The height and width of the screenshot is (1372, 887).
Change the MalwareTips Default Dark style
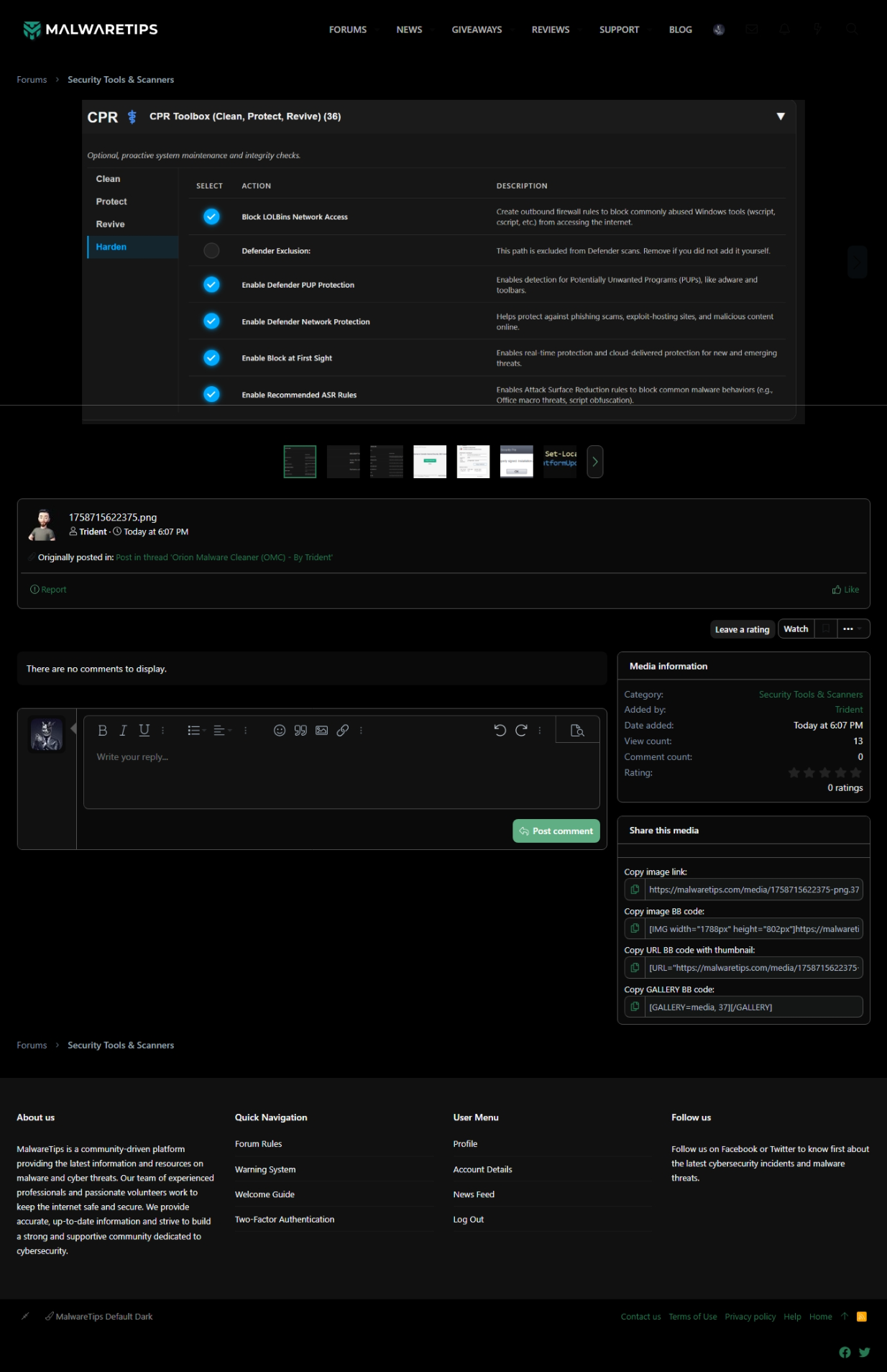point(99,1317)
